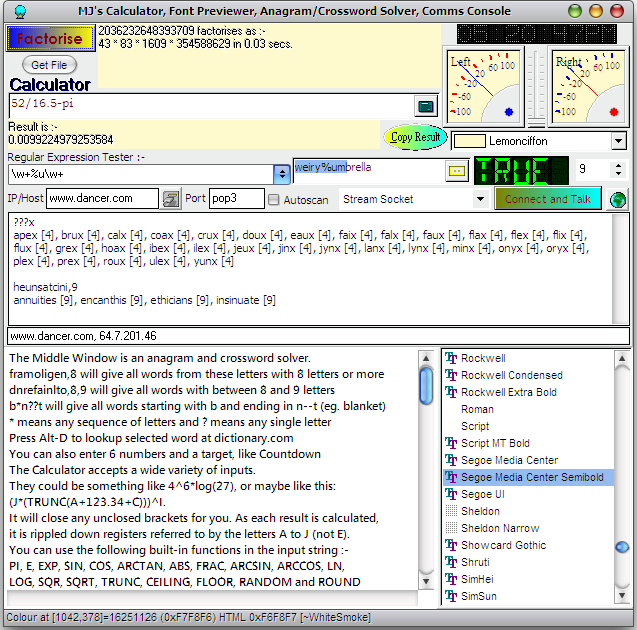The height and width of the screenshot is (630, 637).
Task: Click the font list scroll up arrow
Action: pos(622,359)
